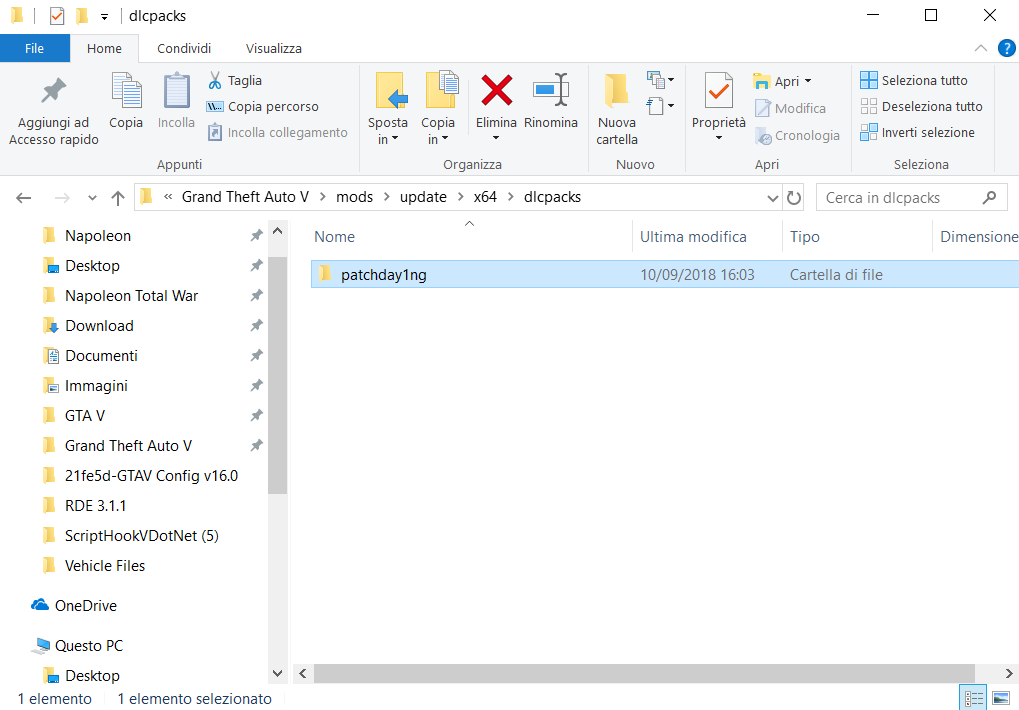
Task: Open the File menu tab
Action: click(x=34, y=48)
